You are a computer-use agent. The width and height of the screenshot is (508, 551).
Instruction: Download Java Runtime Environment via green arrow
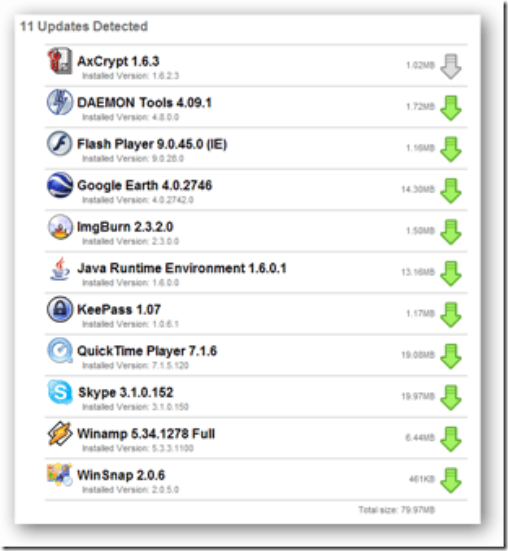point(451,274)
